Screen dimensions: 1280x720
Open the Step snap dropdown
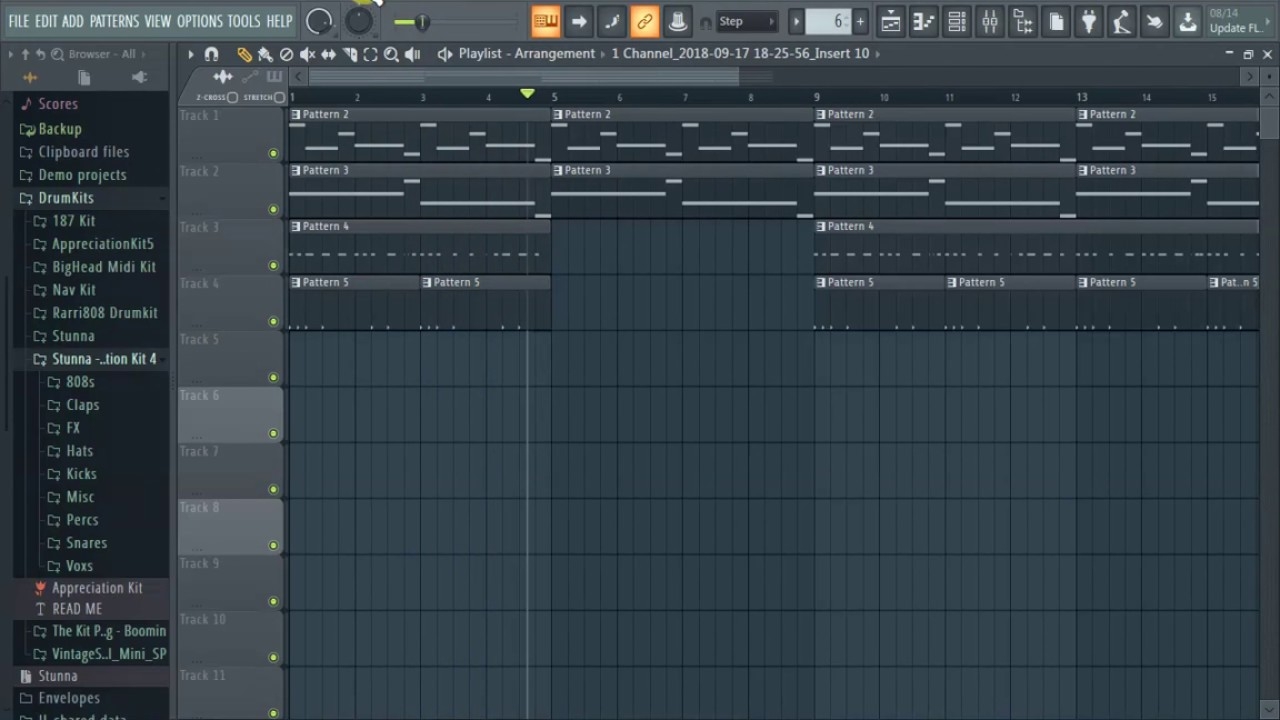[x=745, y=21]
